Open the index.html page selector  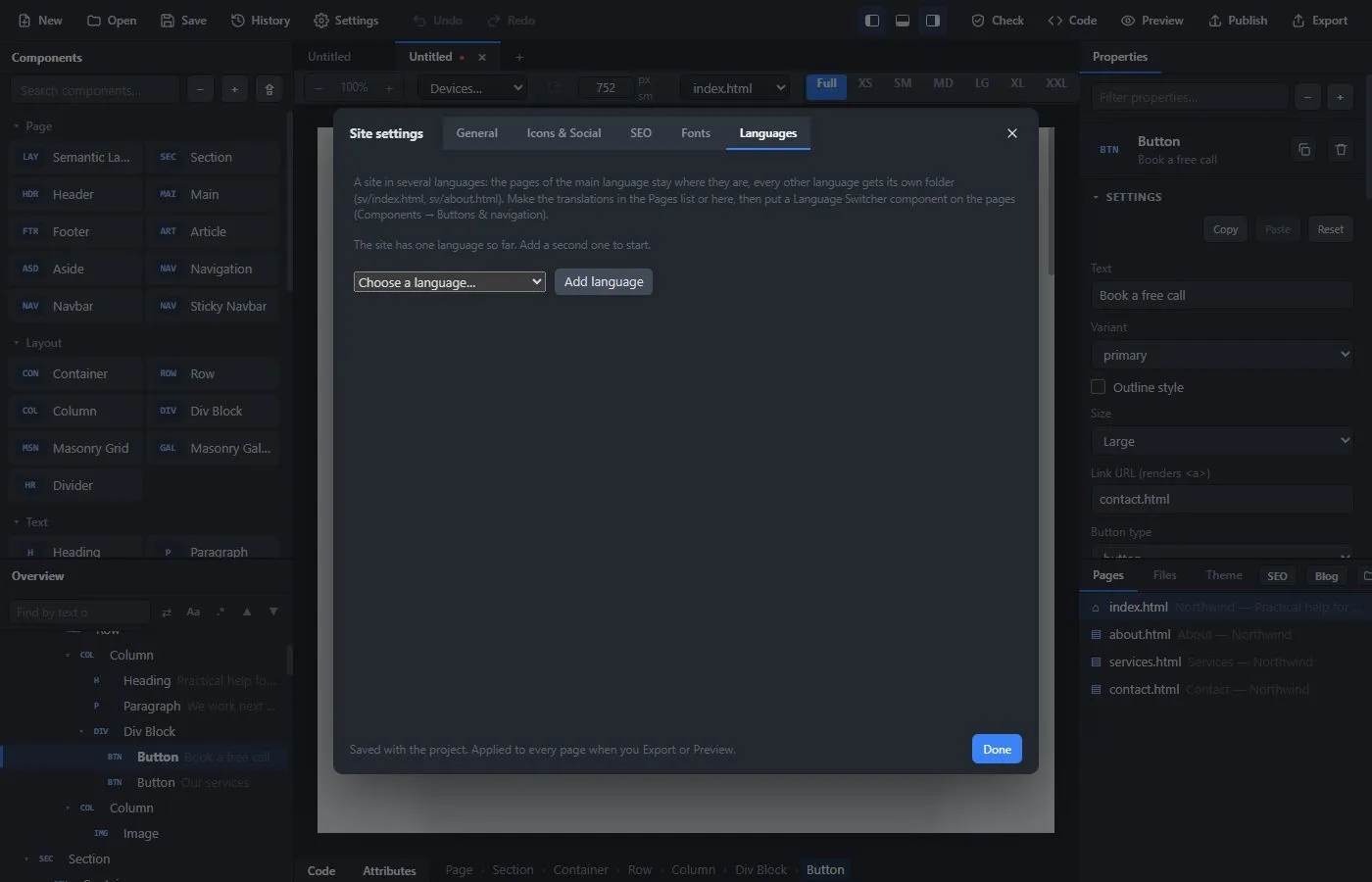(735, 88)
